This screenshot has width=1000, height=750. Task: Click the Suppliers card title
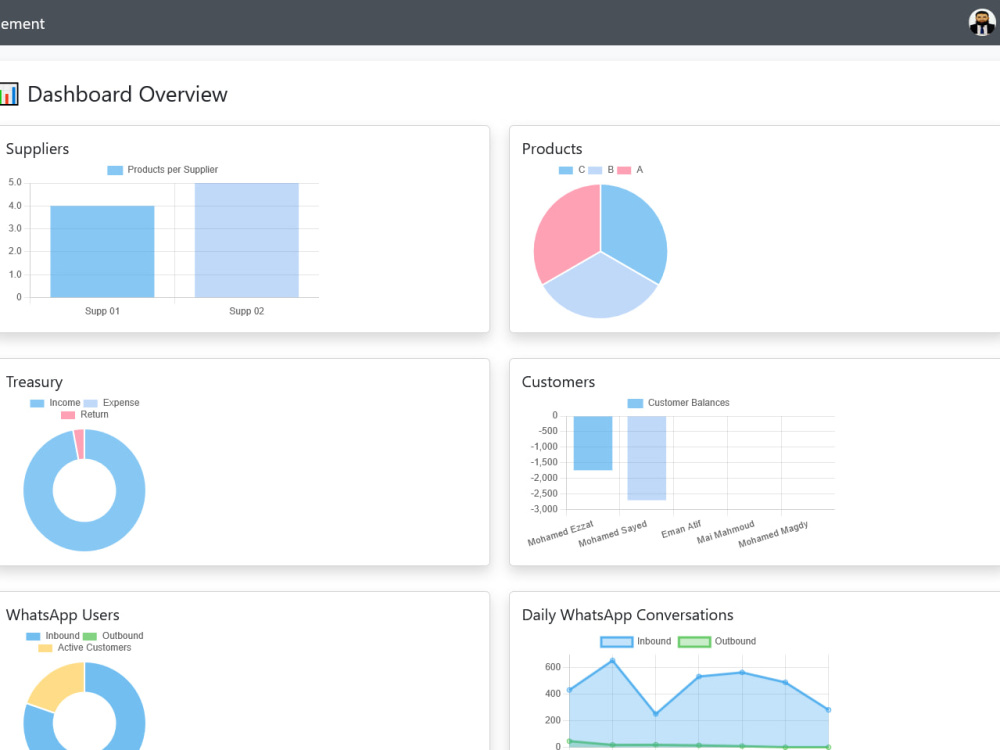tap(38, 149)
